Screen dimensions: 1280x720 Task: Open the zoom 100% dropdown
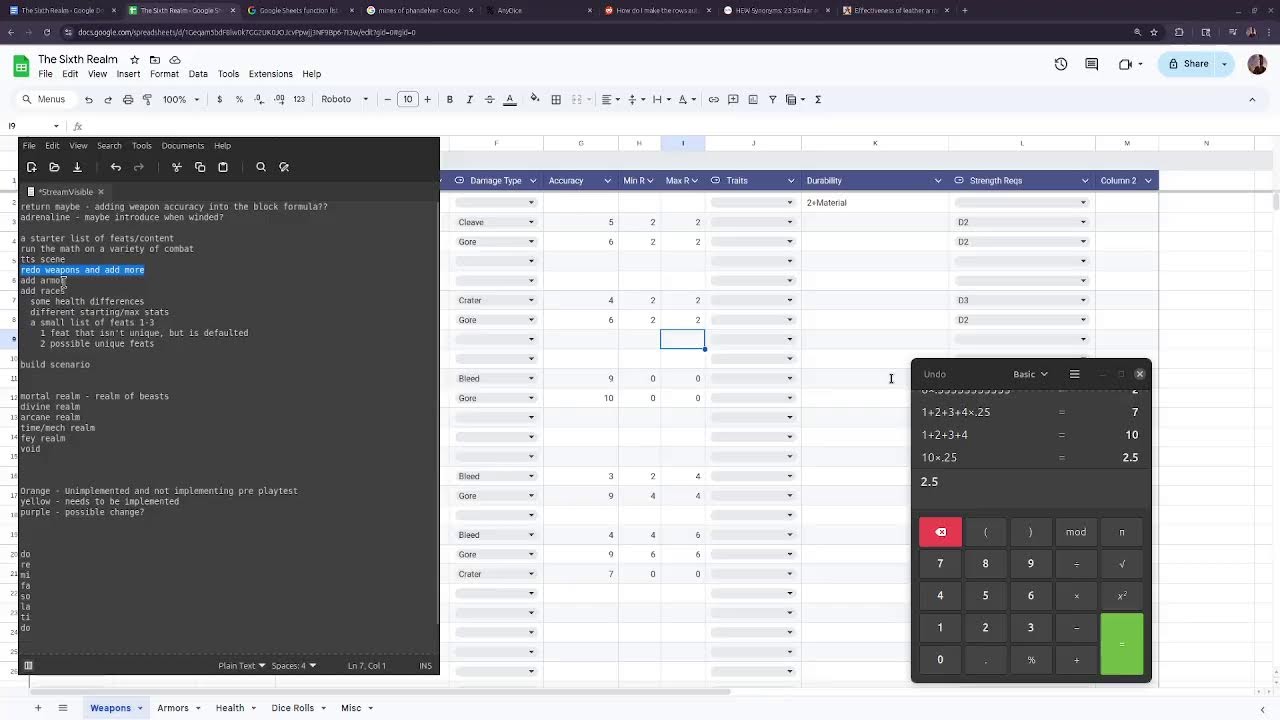181,99
